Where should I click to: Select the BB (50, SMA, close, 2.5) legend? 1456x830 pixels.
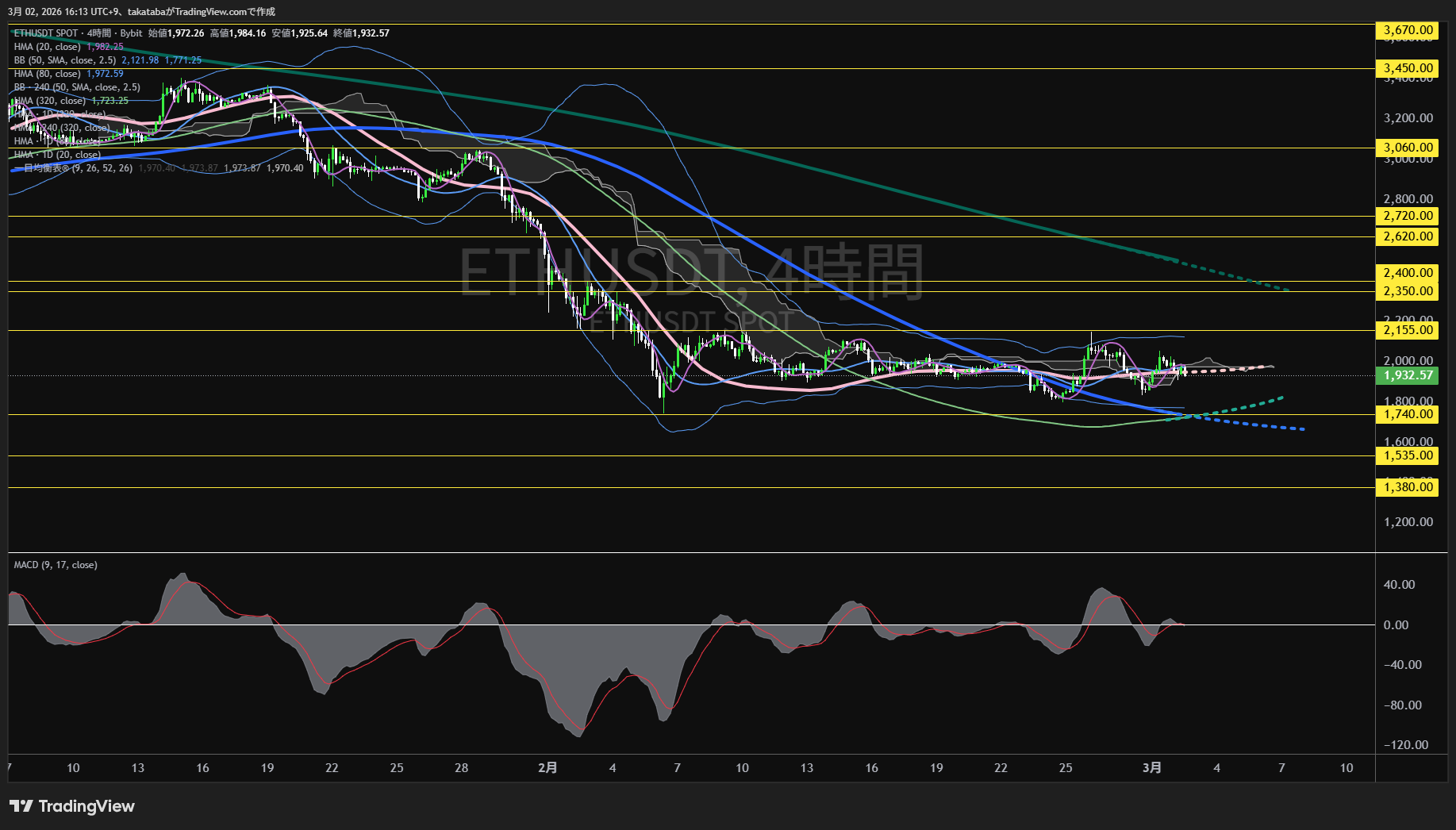tap(65, 60)
